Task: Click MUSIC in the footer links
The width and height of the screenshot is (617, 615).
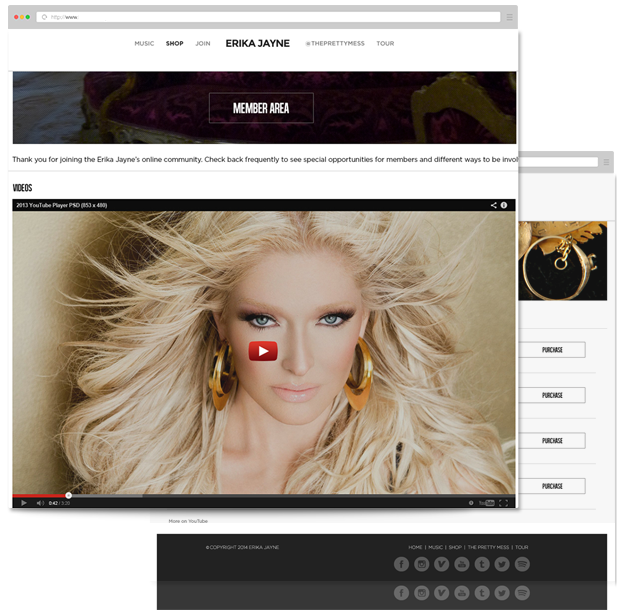Action: pos(435,547)
